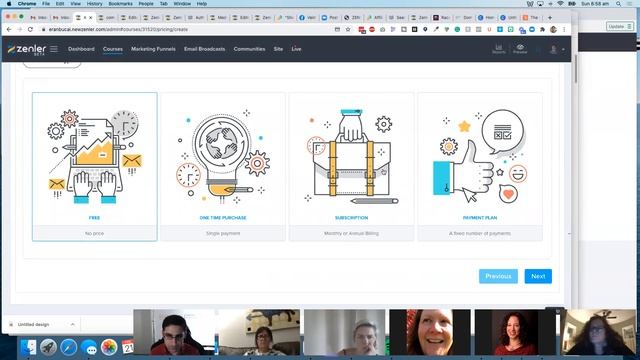Select the Payment Plan card
The image size is (640, 360).
pos(480,167)
